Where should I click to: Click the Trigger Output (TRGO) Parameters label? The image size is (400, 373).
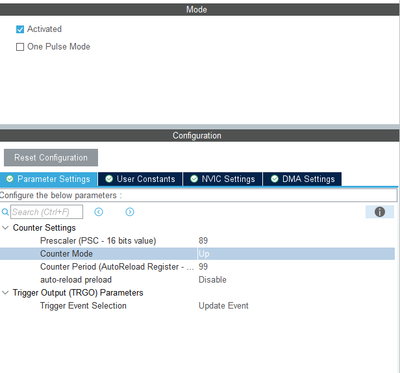pos(78,293)
